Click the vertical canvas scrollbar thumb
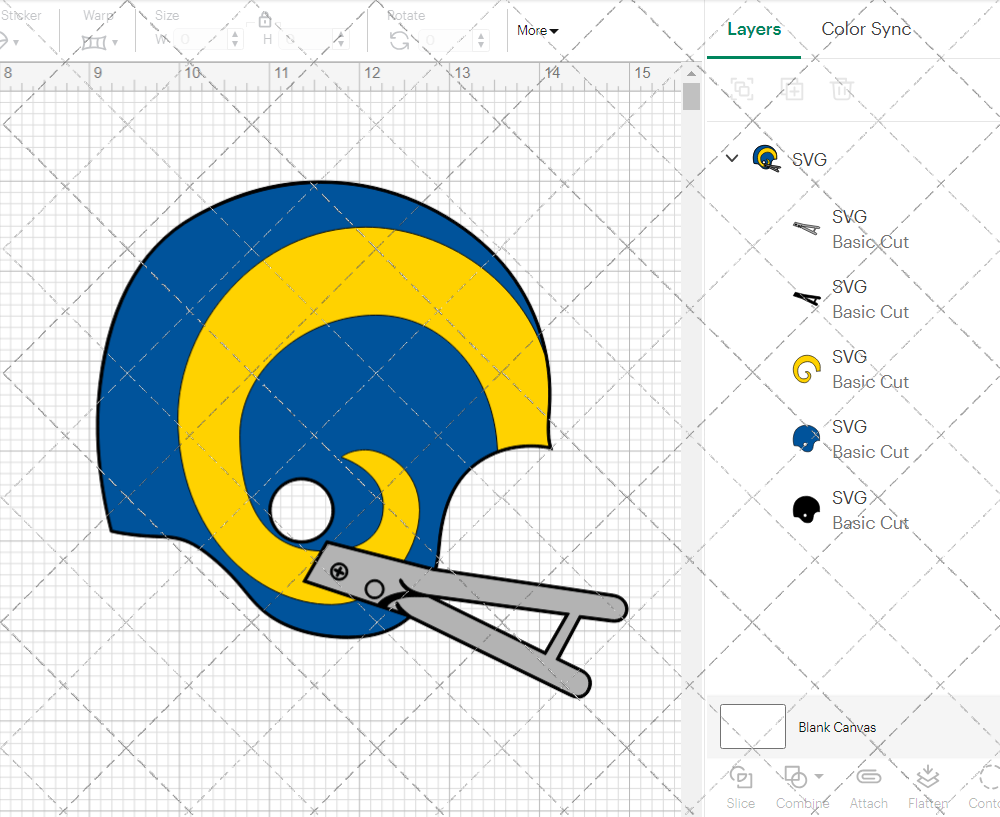This screenshot has width=1000, height=817. tap(691, 97)
